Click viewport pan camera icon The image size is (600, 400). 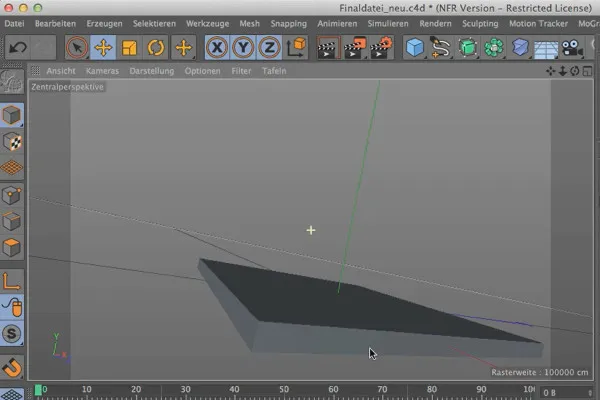point(550,71)
